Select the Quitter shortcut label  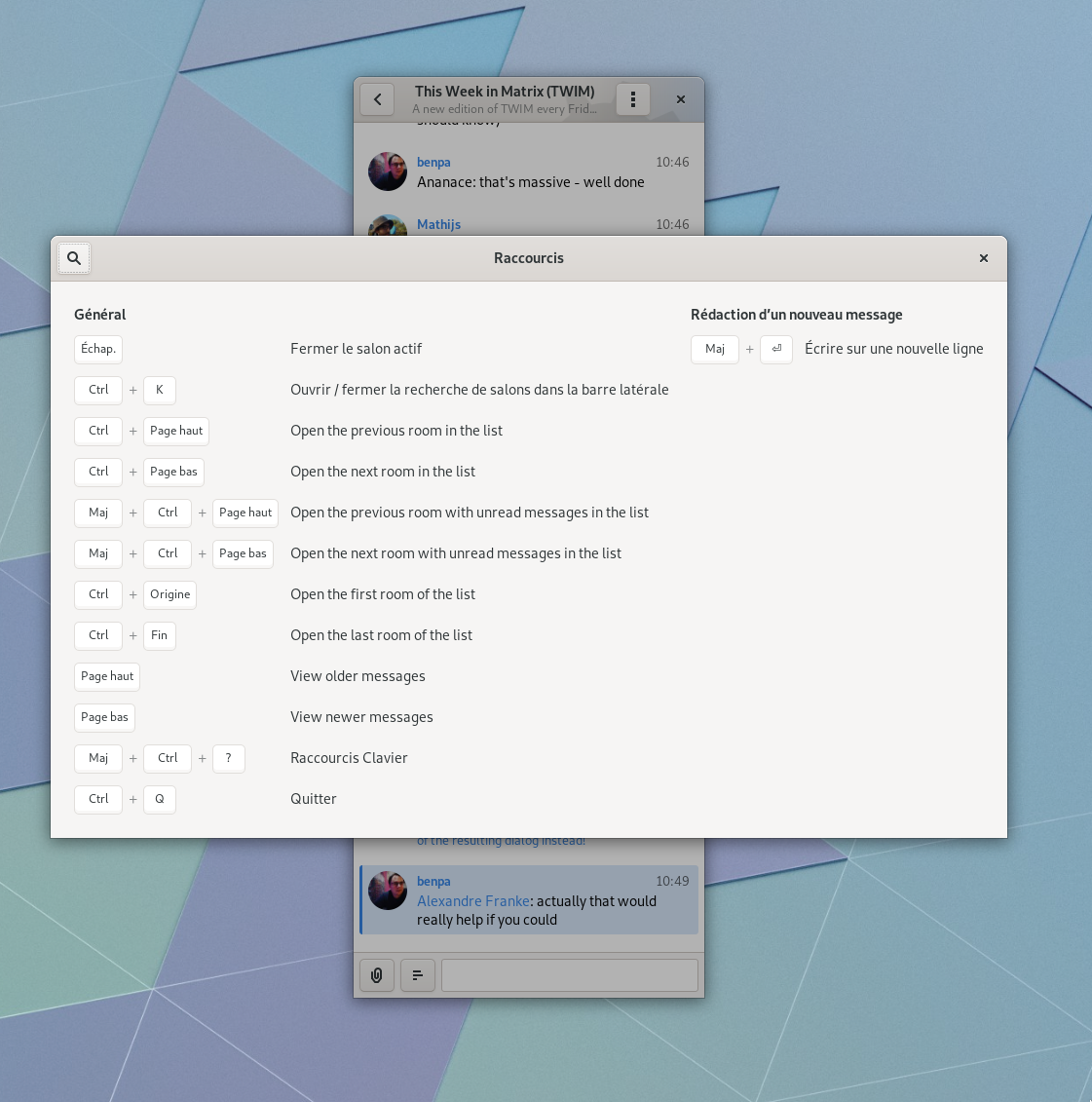pyautogui.click(x=314, y=799)
